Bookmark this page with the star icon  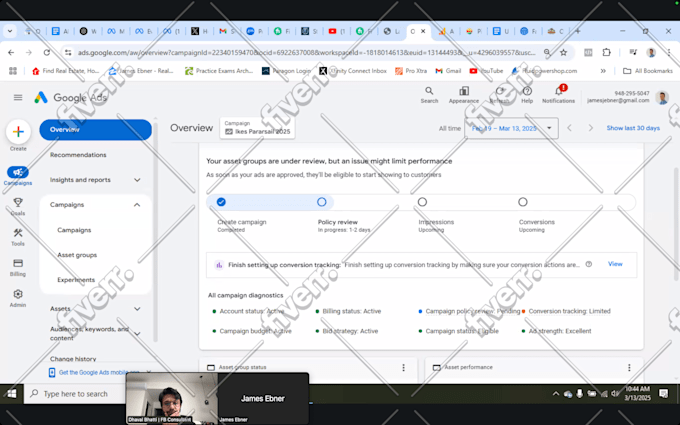pyautogui.click(x=563, y=52)
